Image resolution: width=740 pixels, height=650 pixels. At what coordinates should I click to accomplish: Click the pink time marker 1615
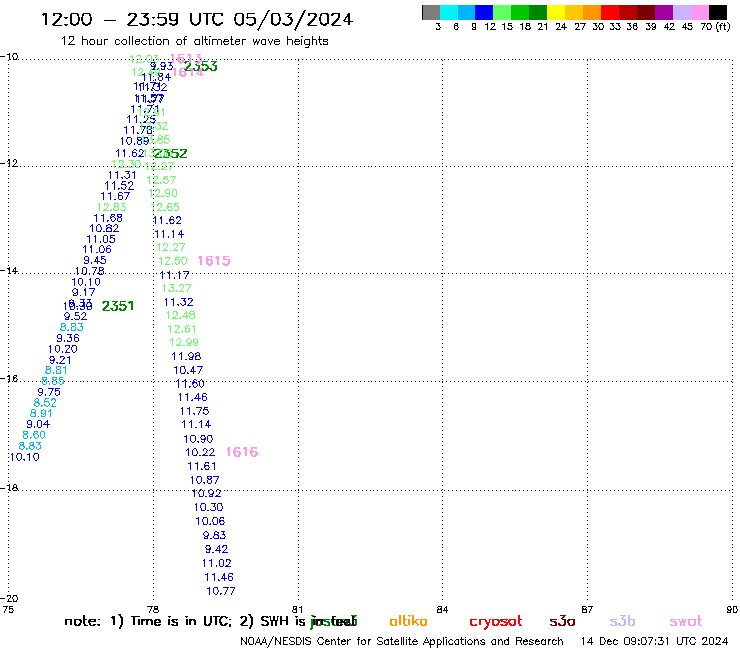(214, 261)
